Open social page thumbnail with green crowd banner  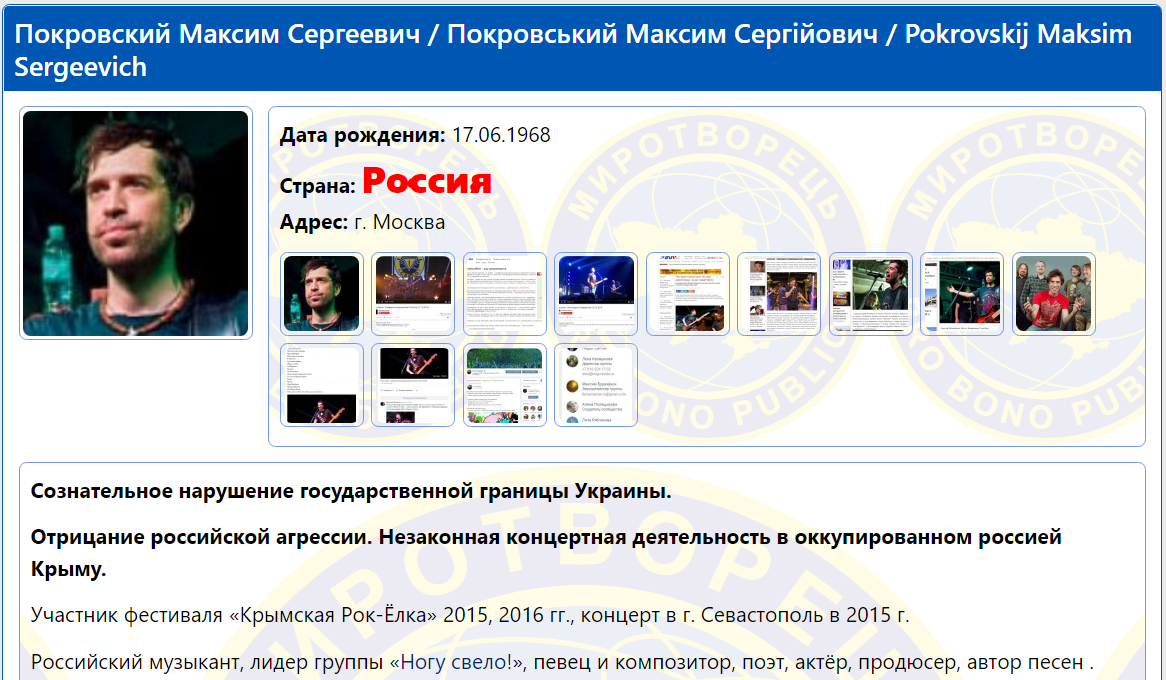tap(505, 385)
